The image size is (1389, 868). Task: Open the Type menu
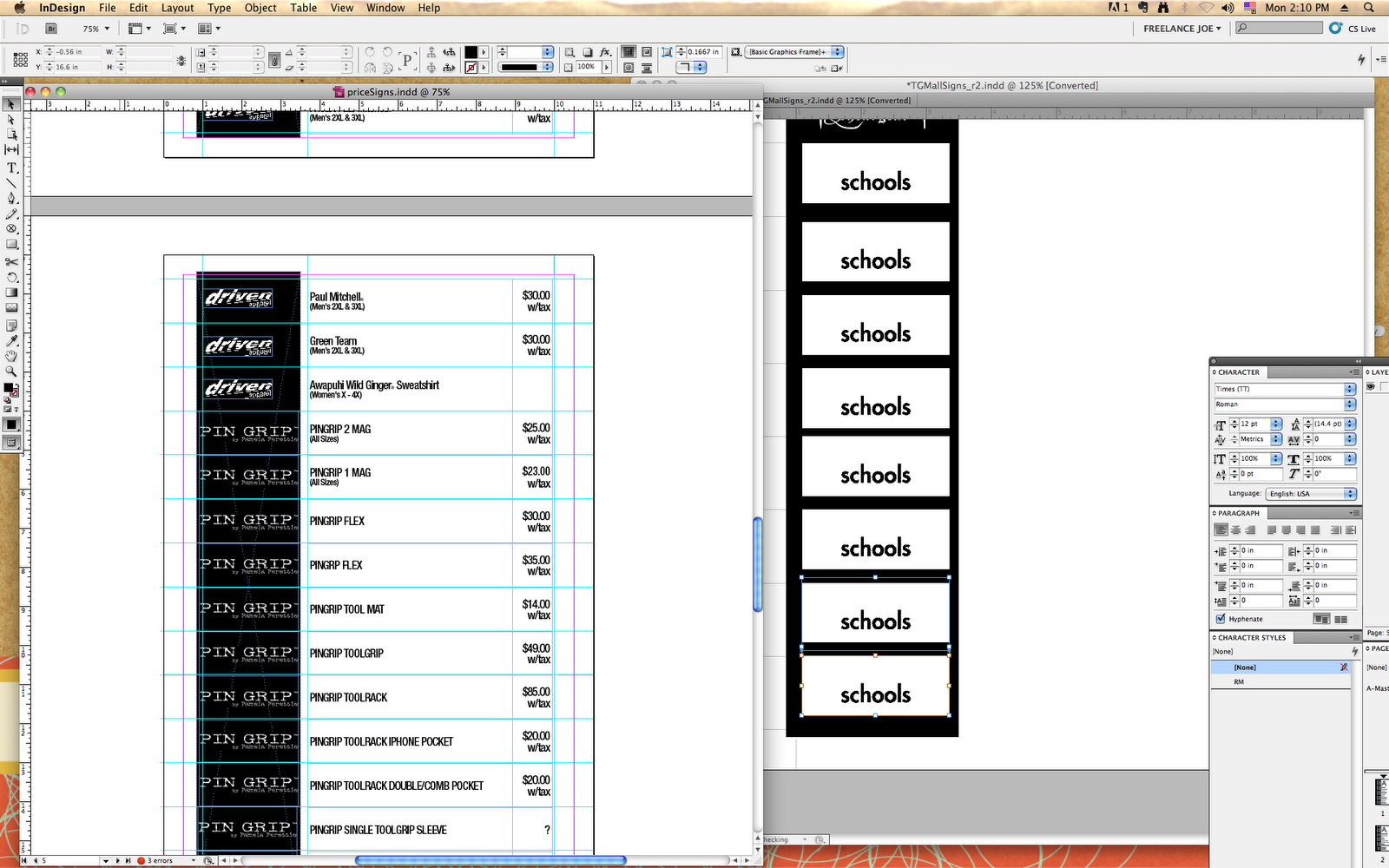220,8
